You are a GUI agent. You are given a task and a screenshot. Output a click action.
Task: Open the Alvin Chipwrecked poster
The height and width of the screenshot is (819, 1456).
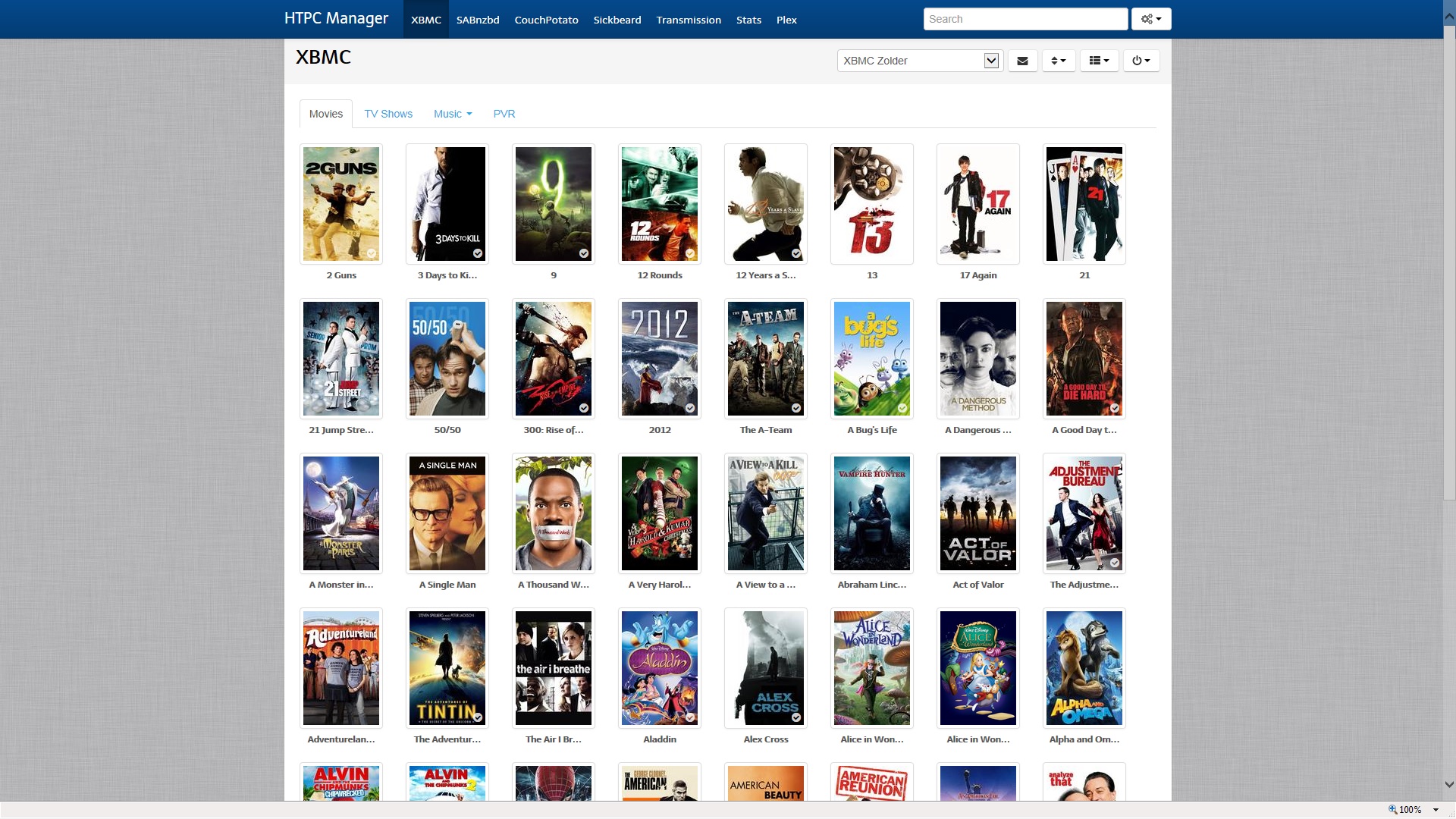click(x=341, y=782)
